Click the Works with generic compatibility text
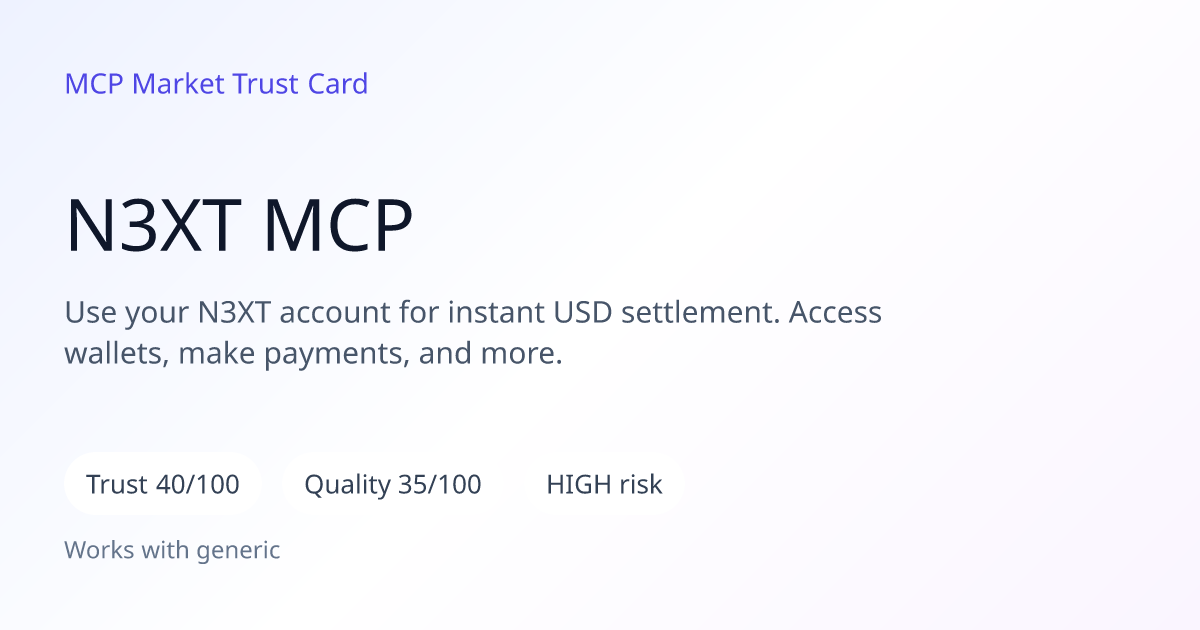Screen dimensions: 1200x630 (x=172, y=549)
